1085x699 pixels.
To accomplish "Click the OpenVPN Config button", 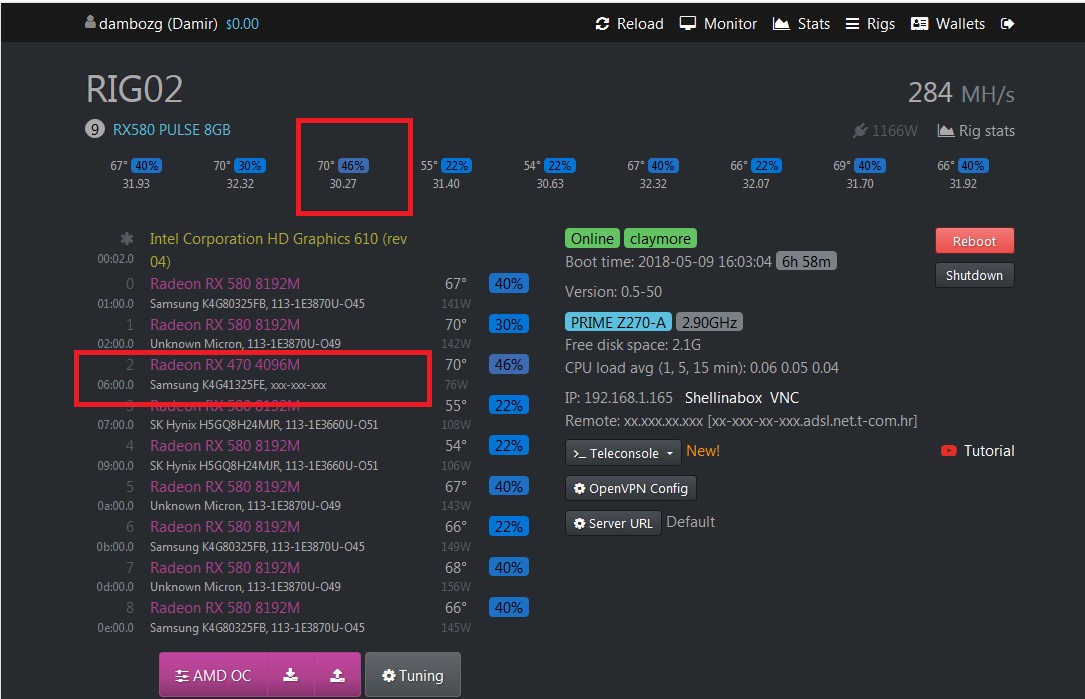I will [630, 489].
